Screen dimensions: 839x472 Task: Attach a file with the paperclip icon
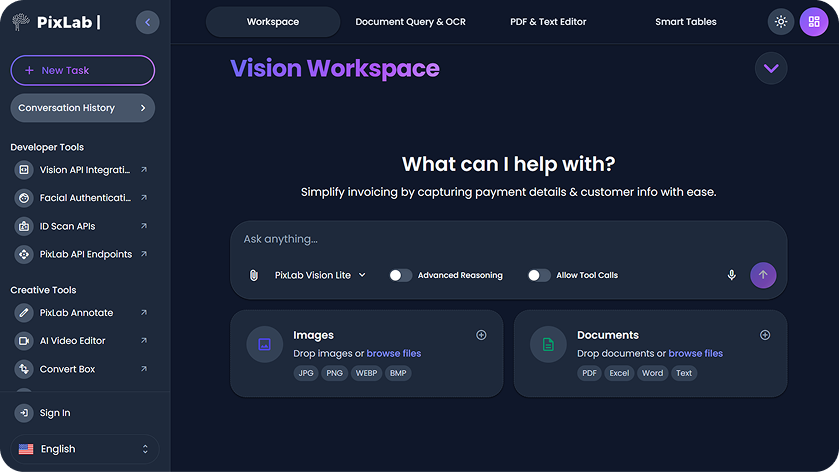click(x=254, y=275)
